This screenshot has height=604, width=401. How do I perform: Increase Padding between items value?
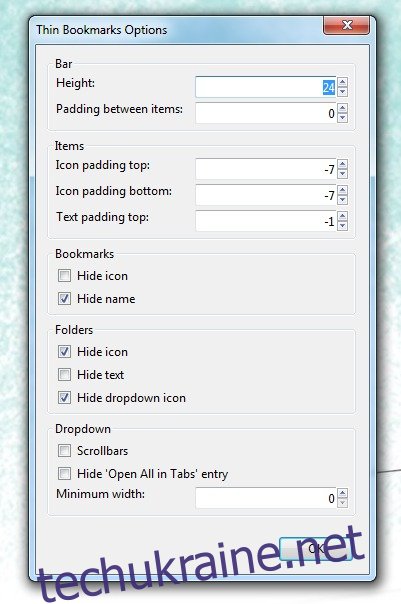coord(342,108)
